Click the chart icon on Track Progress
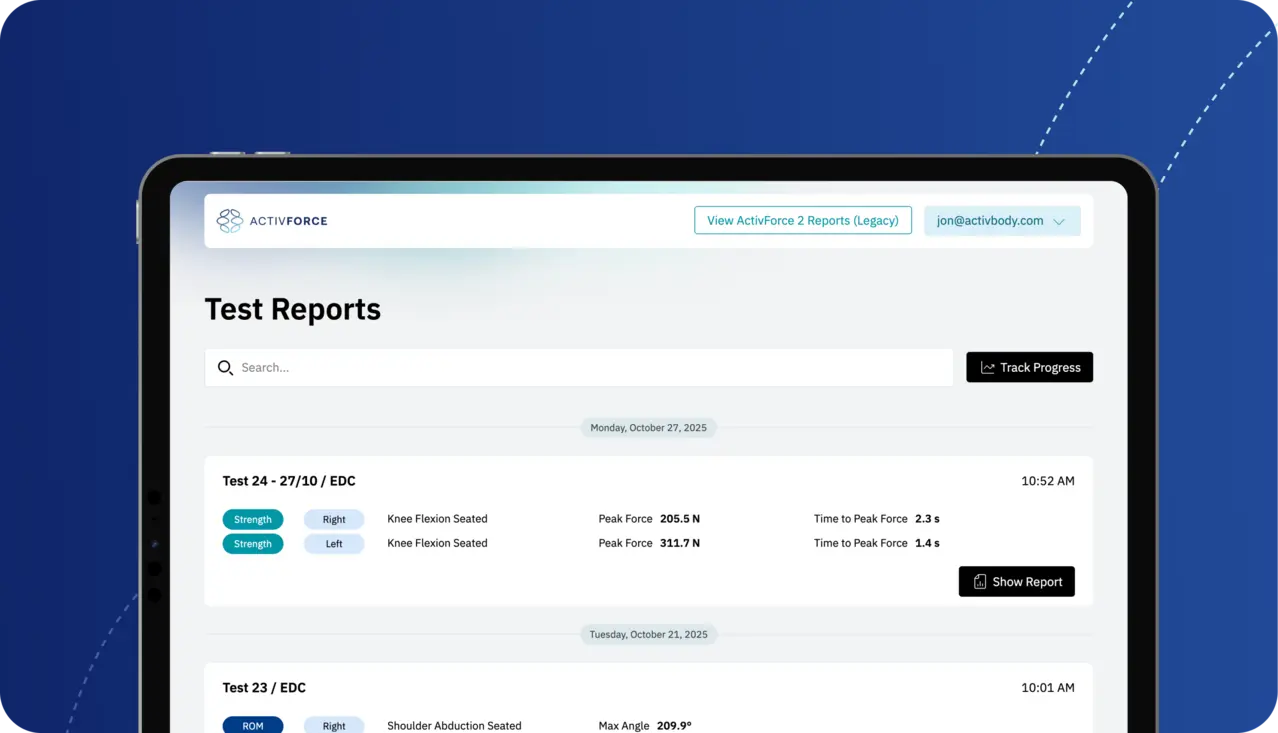This screenshot has width=1278, height=733. pyautogui.click(x=987, y=368)
